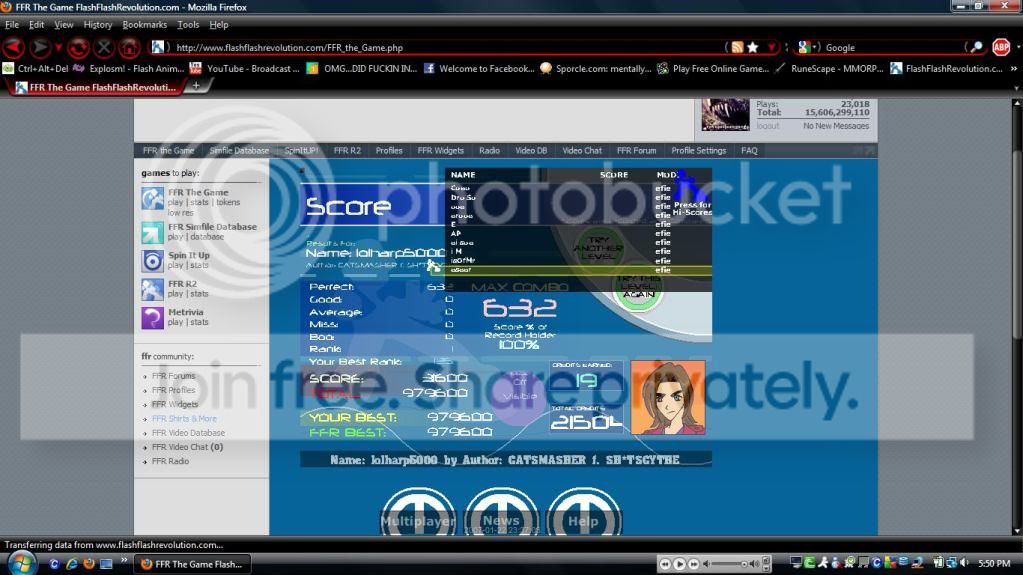Open a new browser tab with plus button

[x=196, y=86]
